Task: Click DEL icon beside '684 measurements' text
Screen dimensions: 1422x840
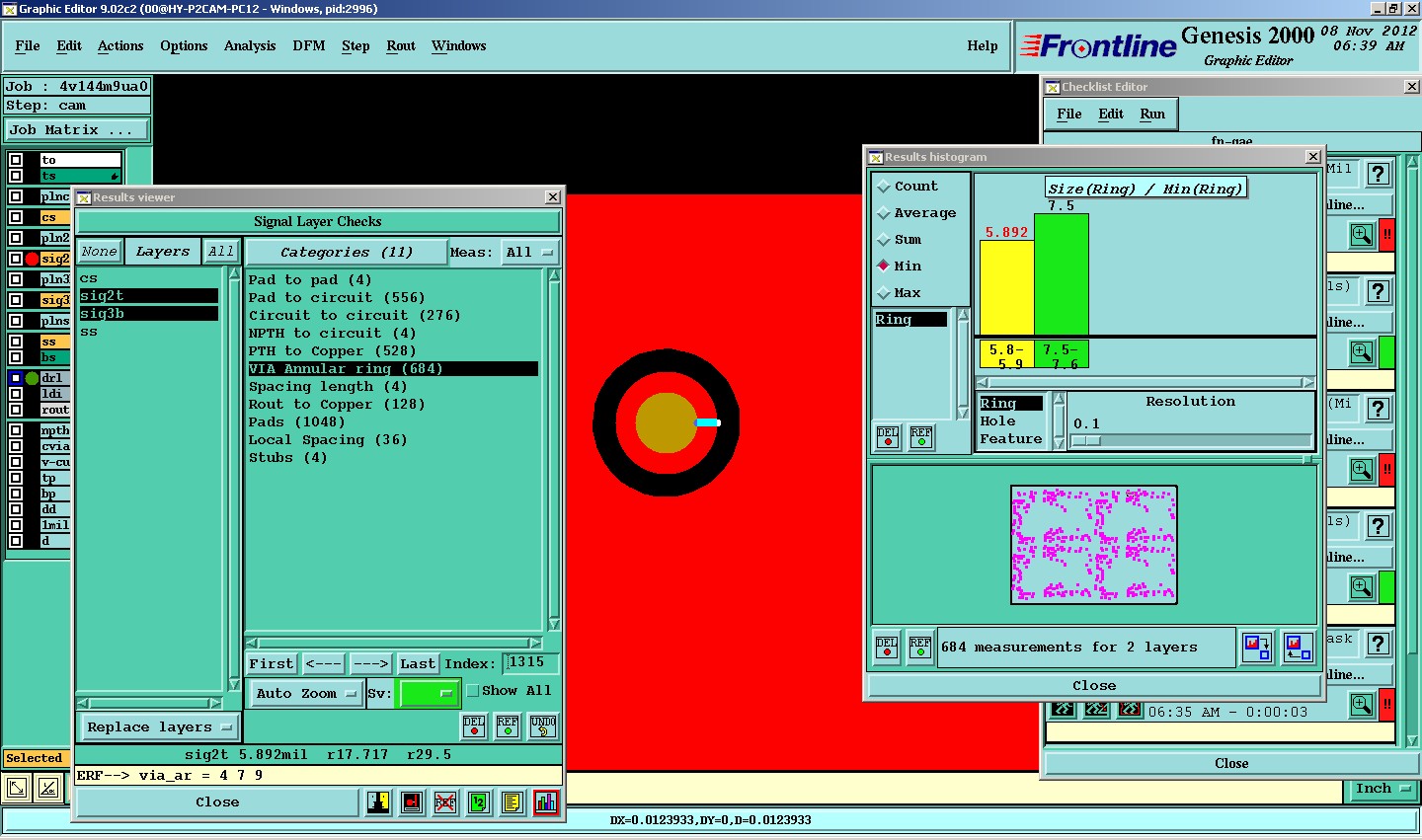Action: click(x=887, y=648)
